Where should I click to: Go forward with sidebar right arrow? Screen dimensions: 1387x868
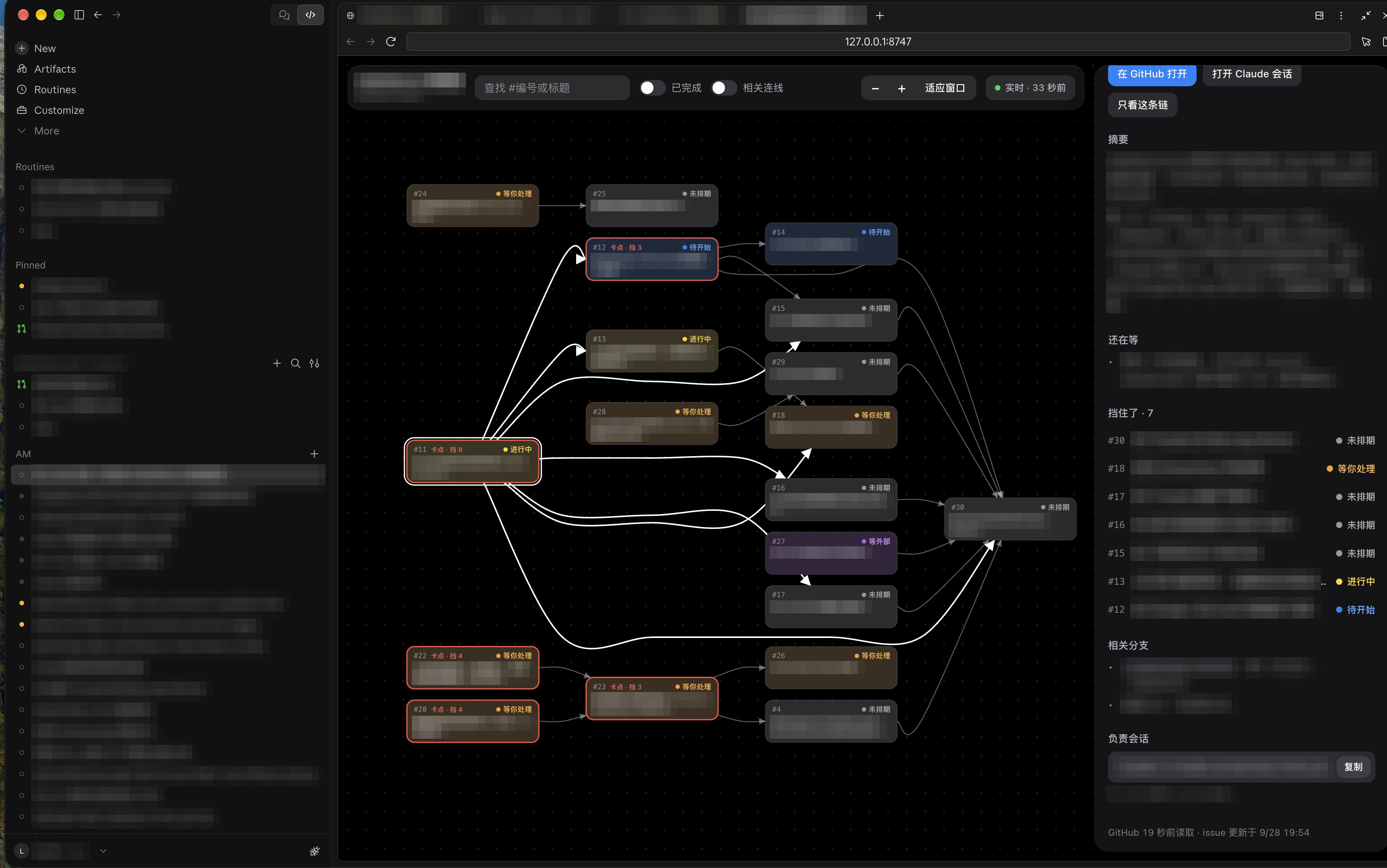click(x=117, y=15)
